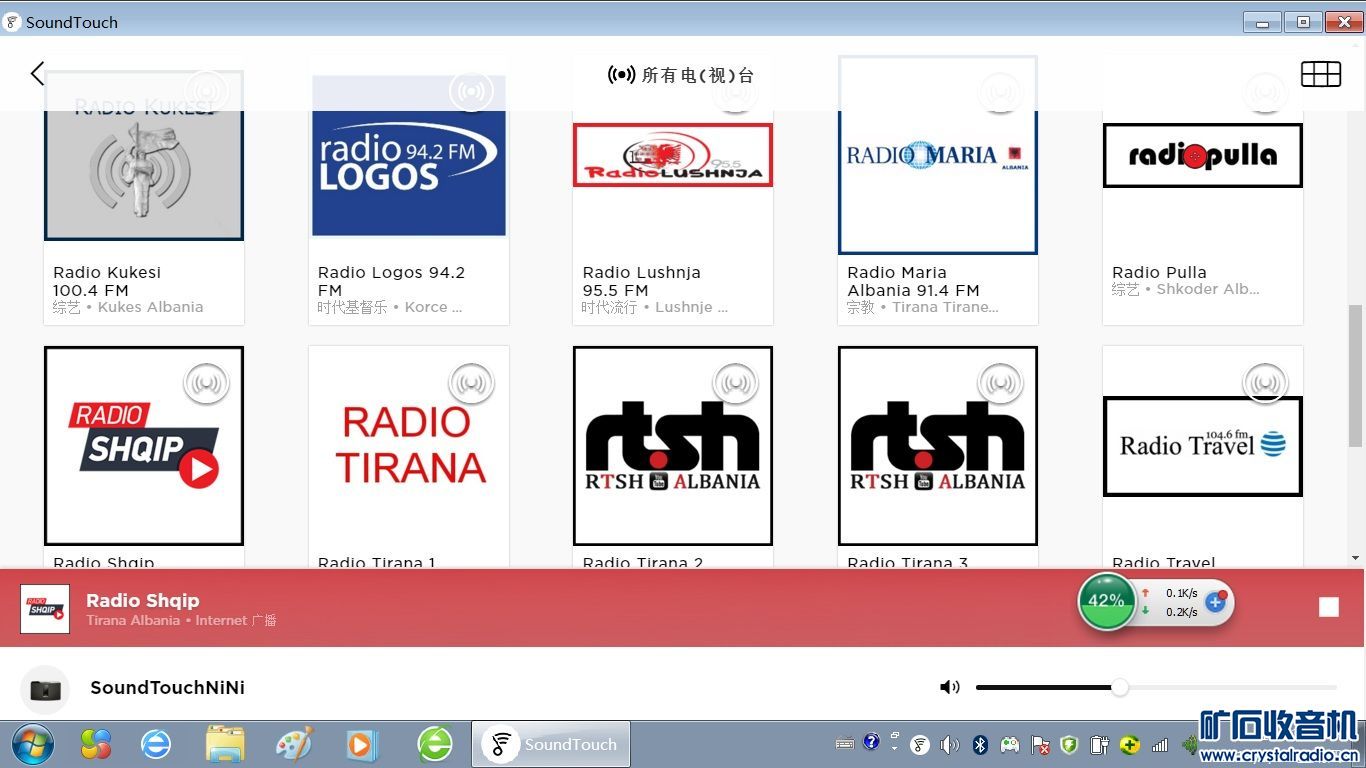Open the Windows Start menu
Viewport: 1366px width, 768px height.
tap(33, 744)
